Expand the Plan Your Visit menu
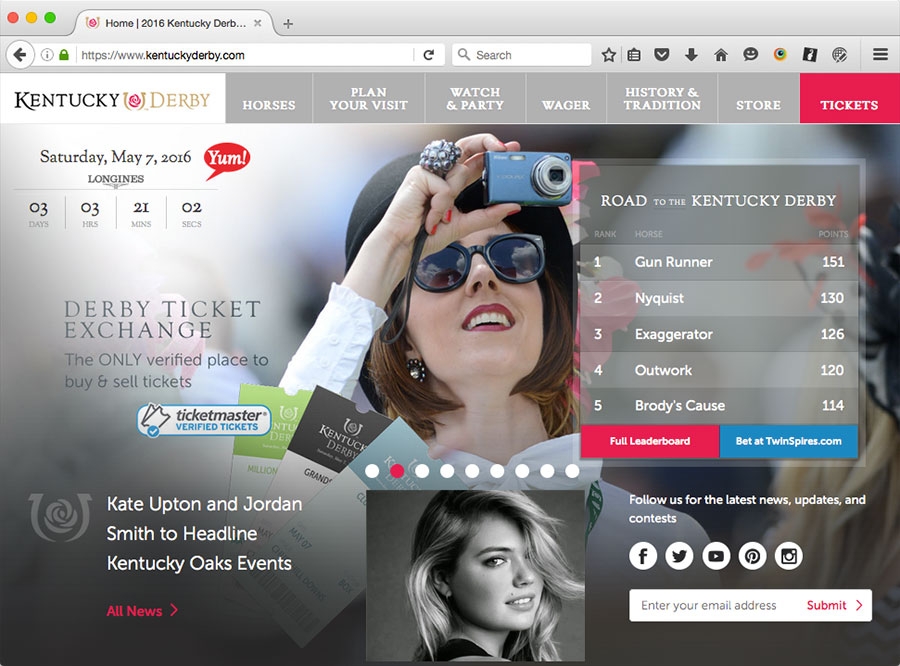This screenshot has width=900, height=666. pyautogui.click(x=368, y=98)
